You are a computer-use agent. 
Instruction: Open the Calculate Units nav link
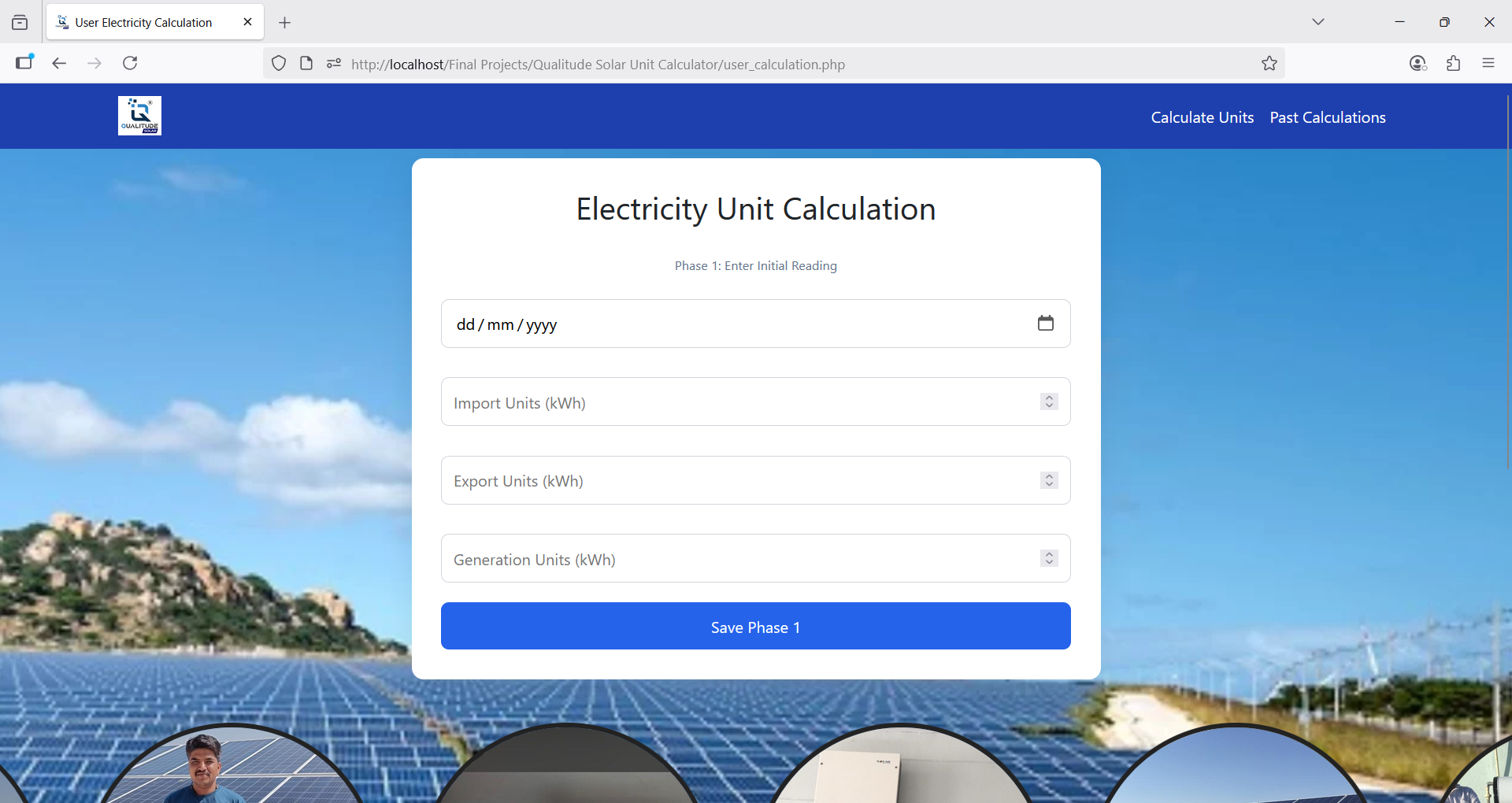[x=1202, y=117]
